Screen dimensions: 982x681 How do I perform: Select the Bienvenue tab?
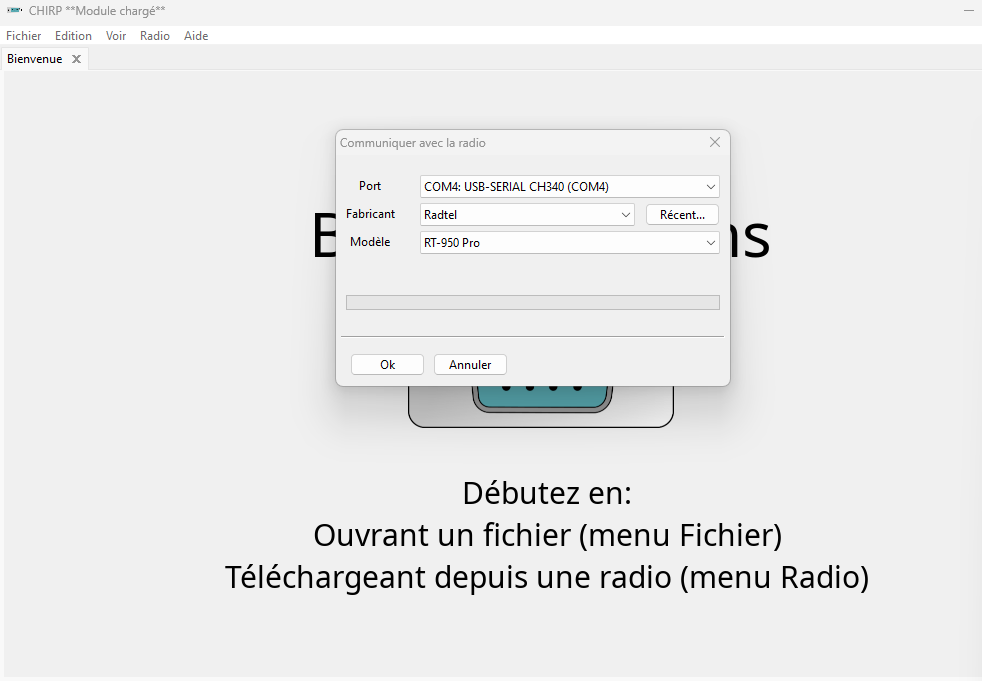(x=35, y=59)
